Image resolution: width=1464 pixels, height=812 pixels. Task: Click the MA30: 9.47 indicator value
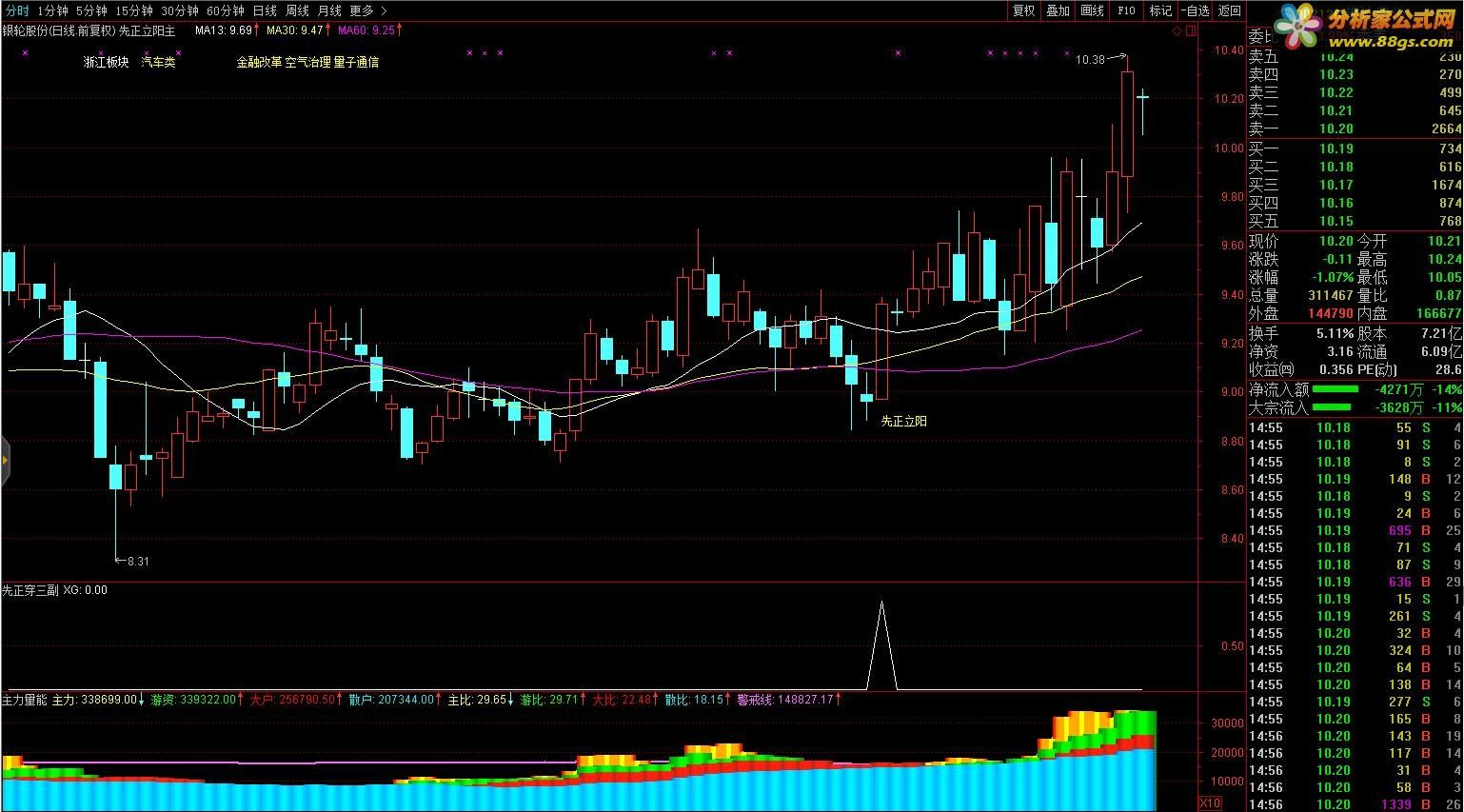tap(297, 30)
